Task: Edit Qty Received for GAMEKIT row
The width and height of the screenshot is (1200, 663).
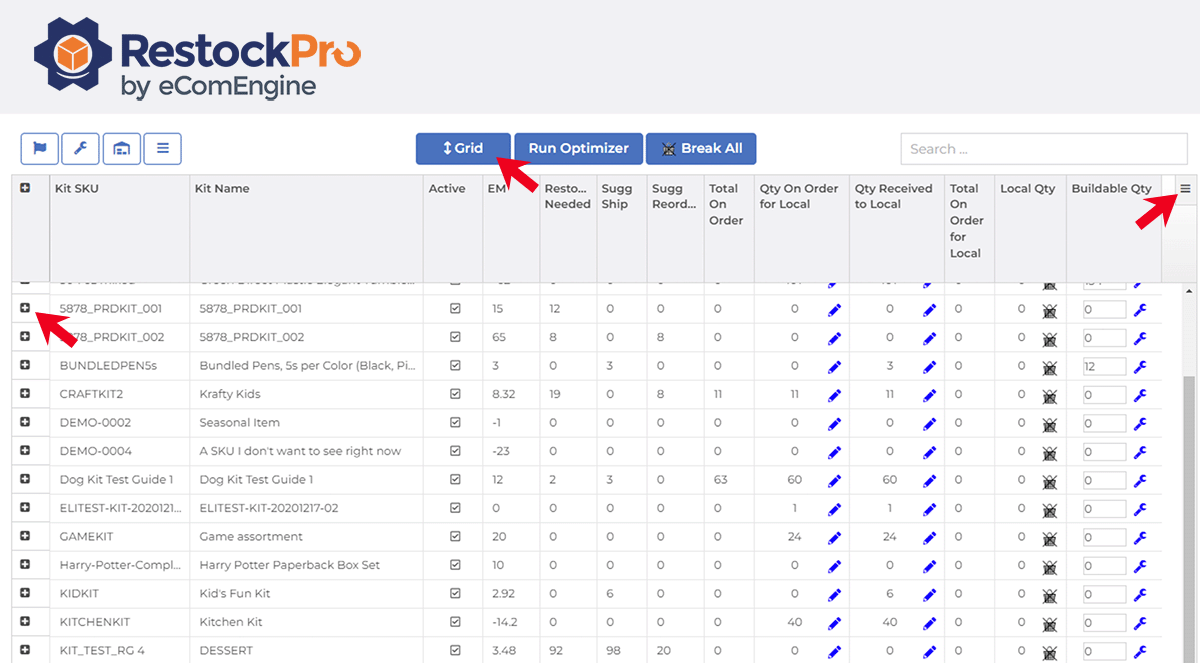Action: [x=929, y=538]
